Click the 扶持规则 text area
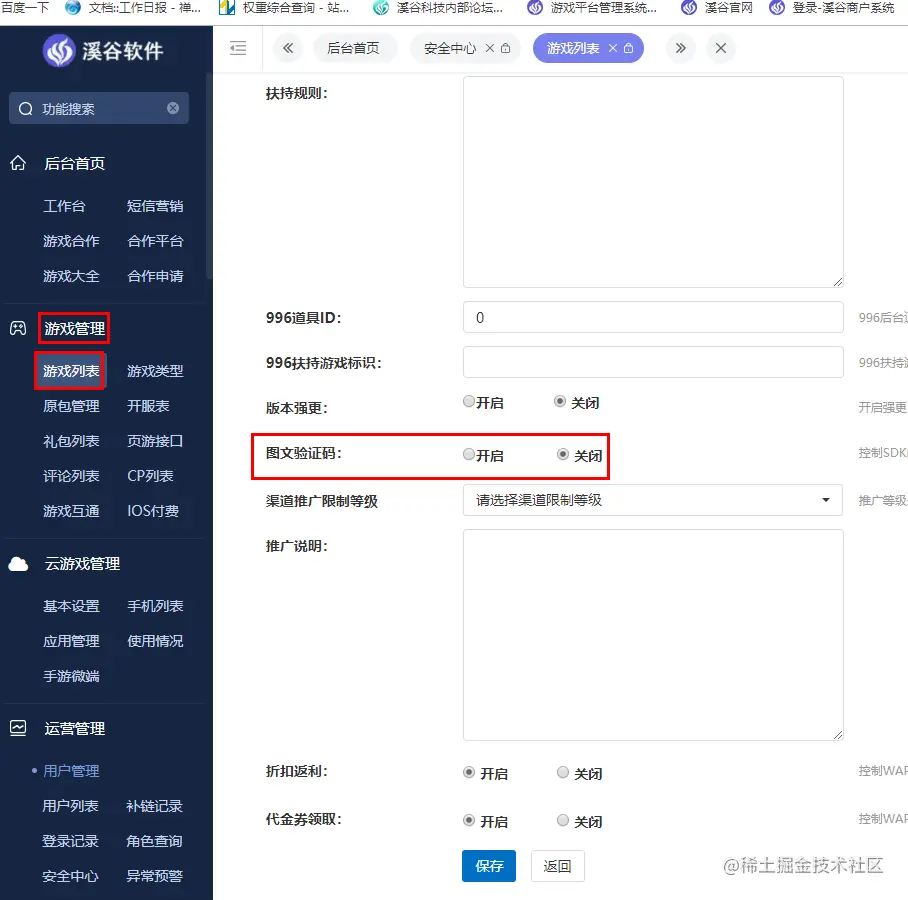 [x=653, y=182]
